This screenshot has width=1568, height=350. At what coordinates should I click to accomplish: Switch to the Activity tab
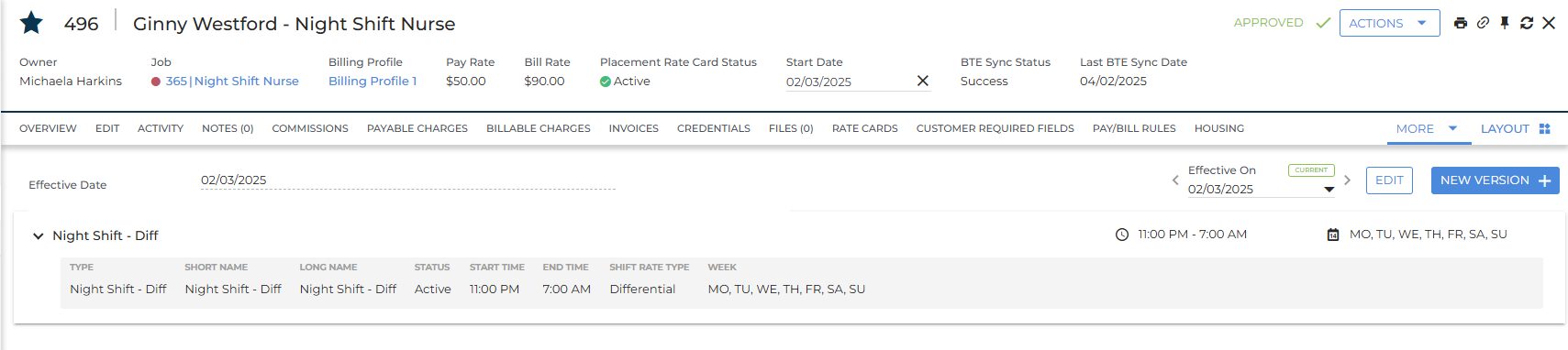161,129
